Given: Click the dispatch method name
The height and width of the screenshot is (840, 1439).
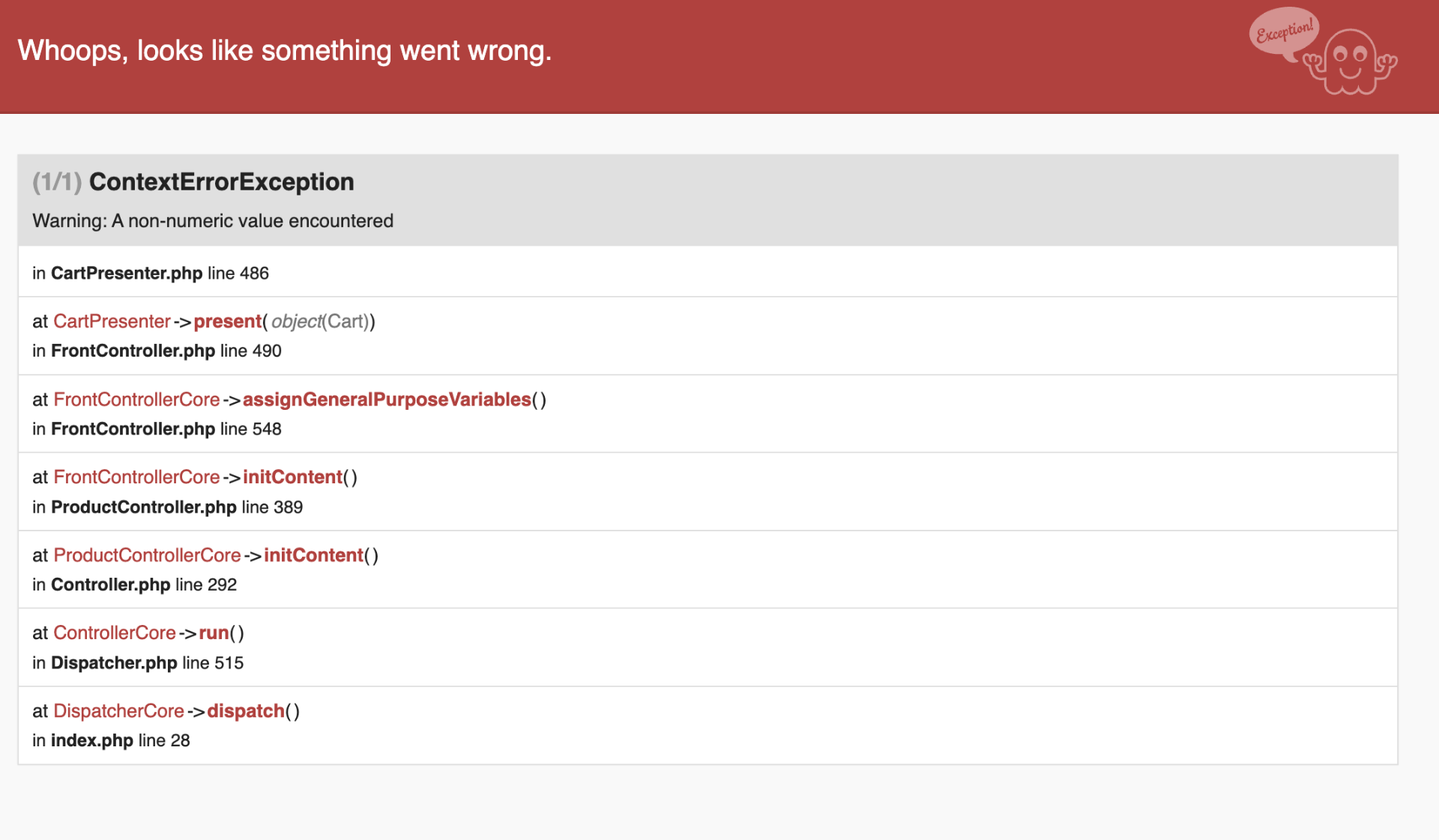Looking at the screenshot, I should (x=245, y=711).
